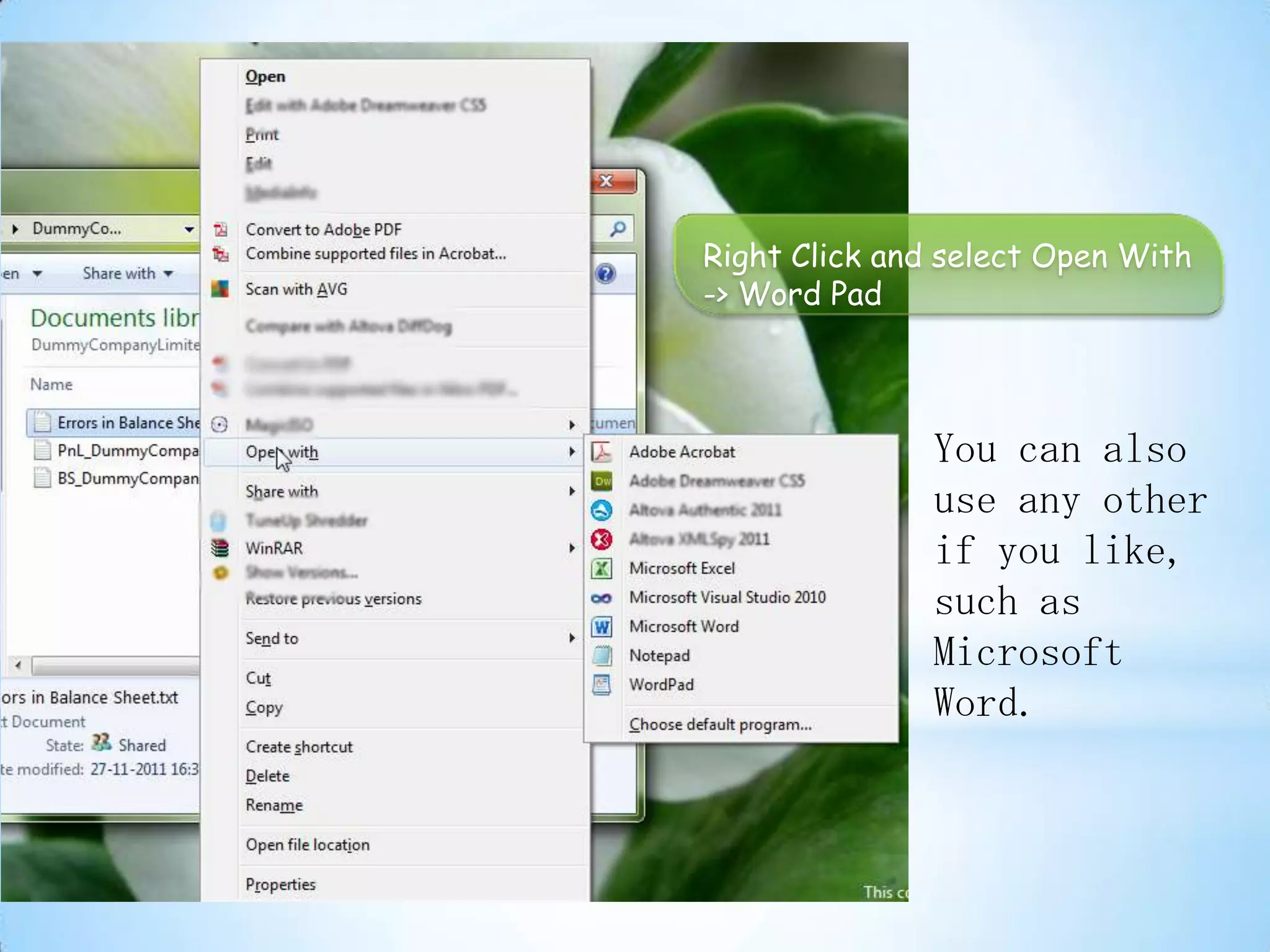Viewport: 1270px width, 952px height.
Task: Select Edit with Adobe Dreamweaver CS5
Action: (365, 105)
